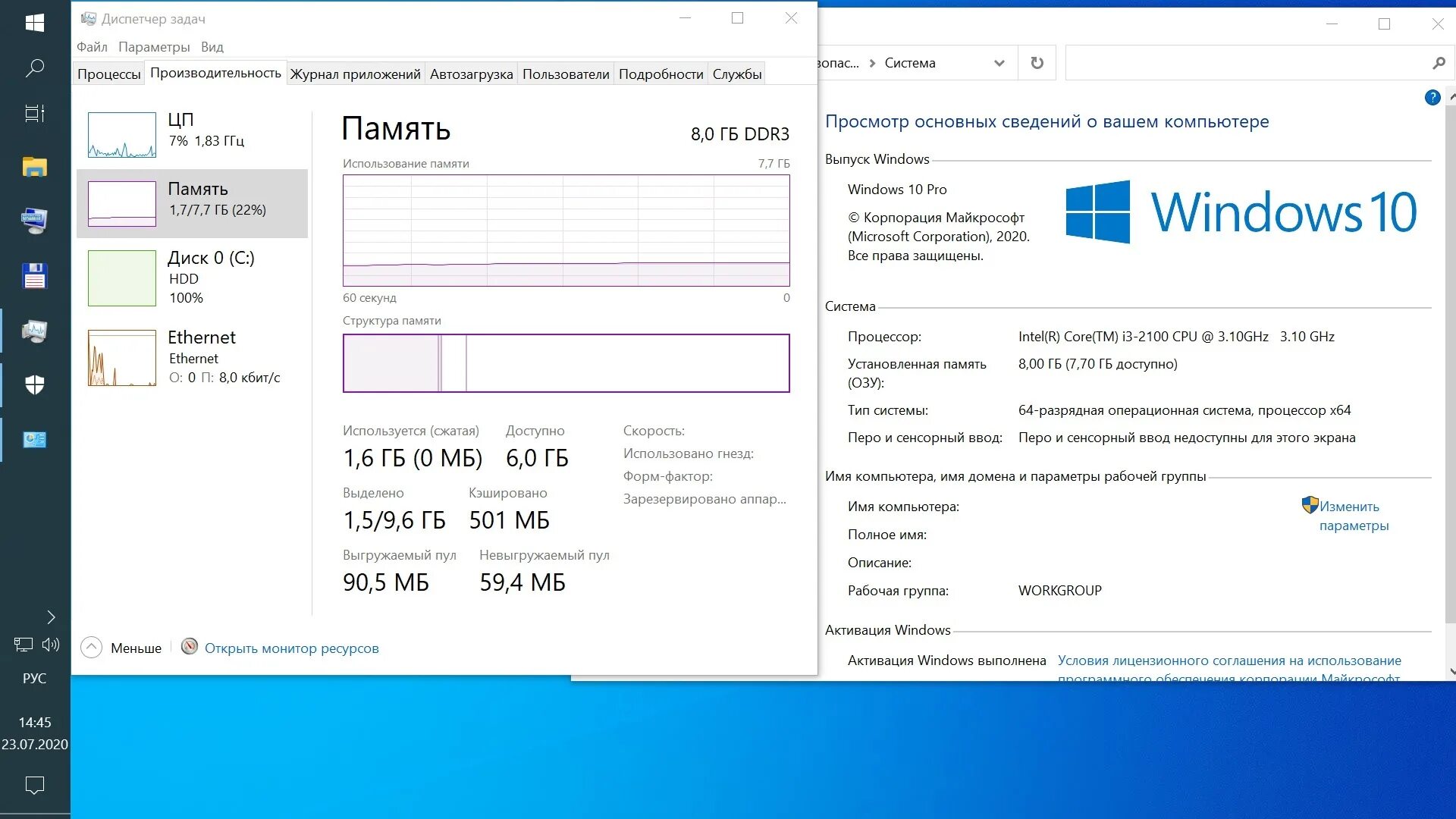Select the ЦП performance graph
Screen dimensions: 1456x819
(122, 135)
